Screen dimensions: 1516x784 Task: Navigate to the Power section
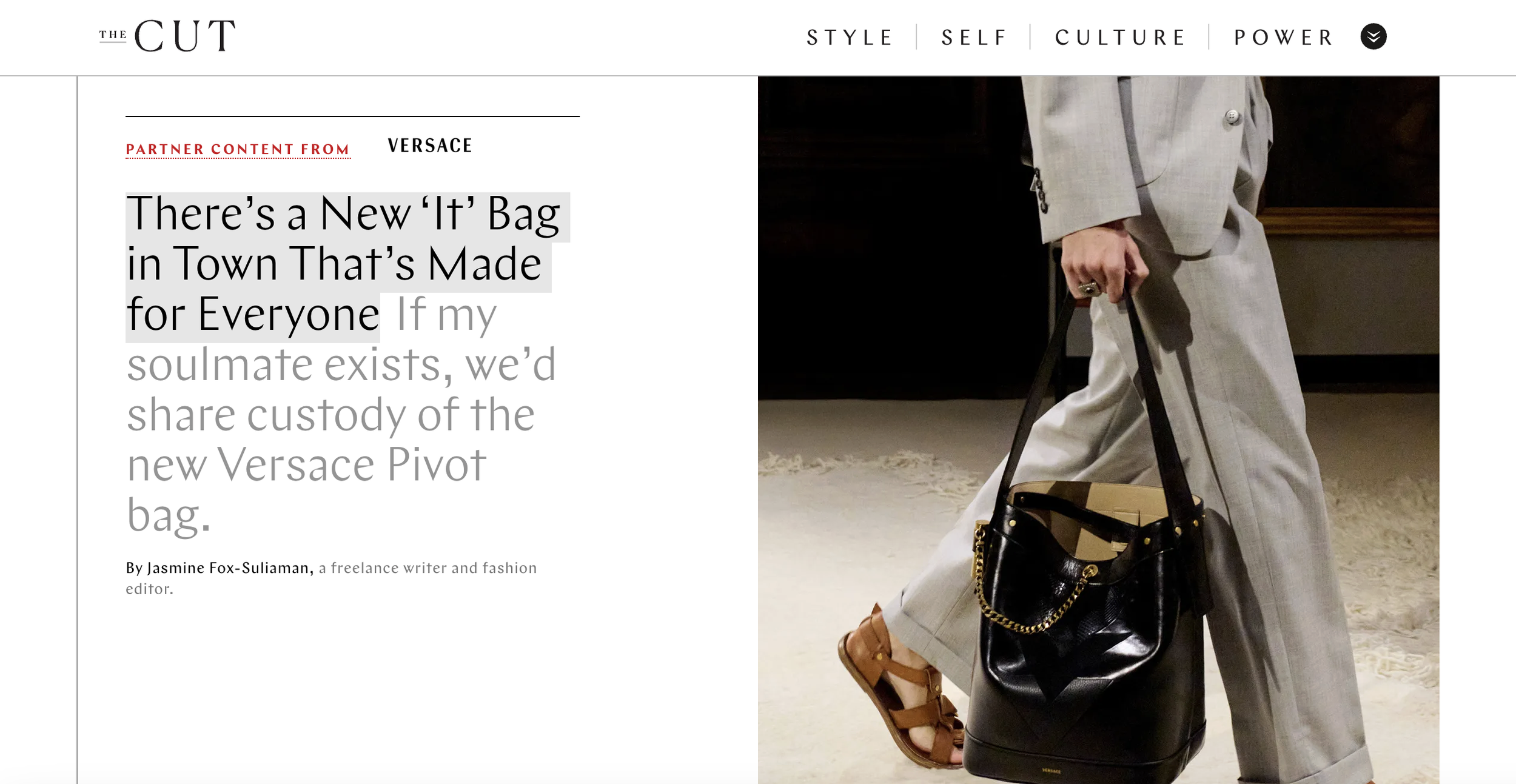point(1284,38)
